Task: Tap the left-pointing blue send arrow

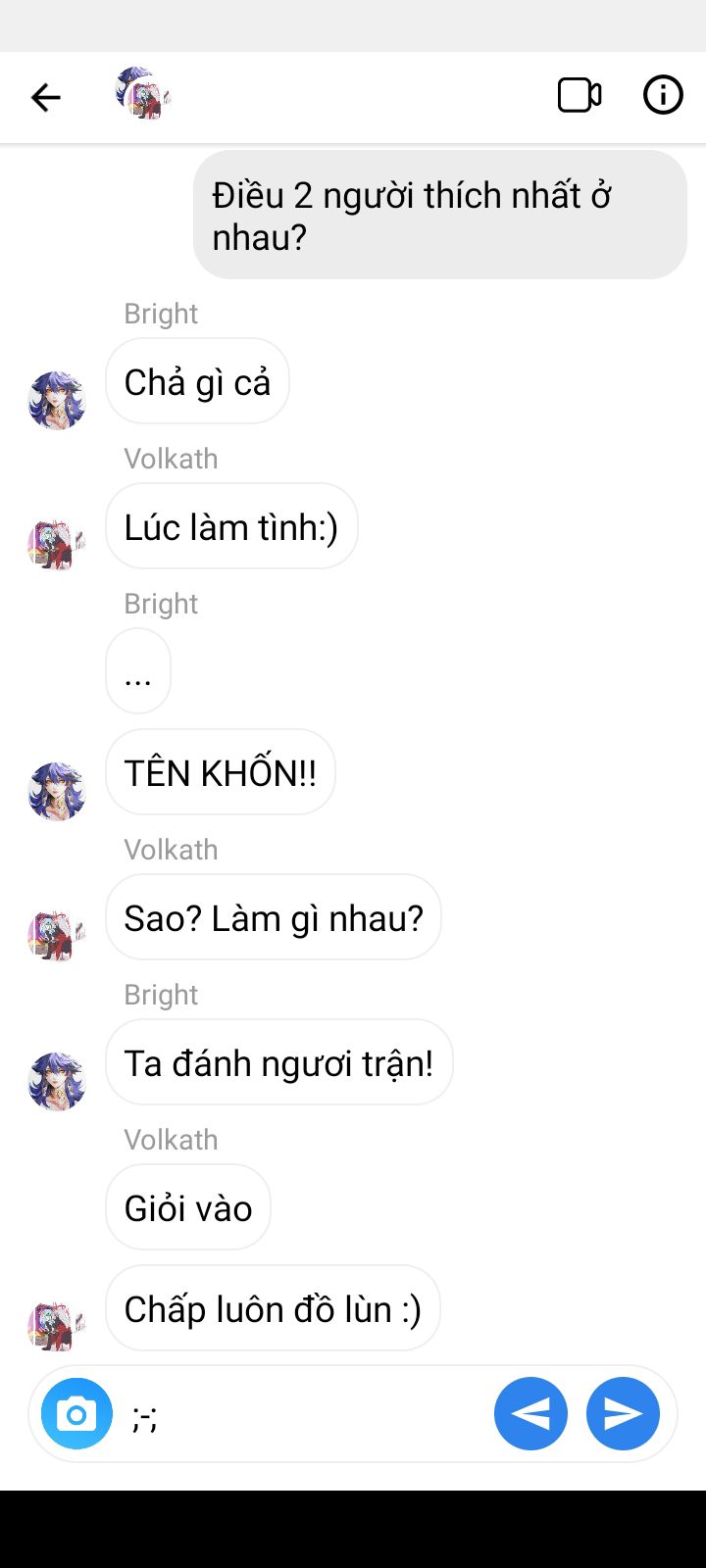Action: pyautogui.click(x=530, y=1413)
